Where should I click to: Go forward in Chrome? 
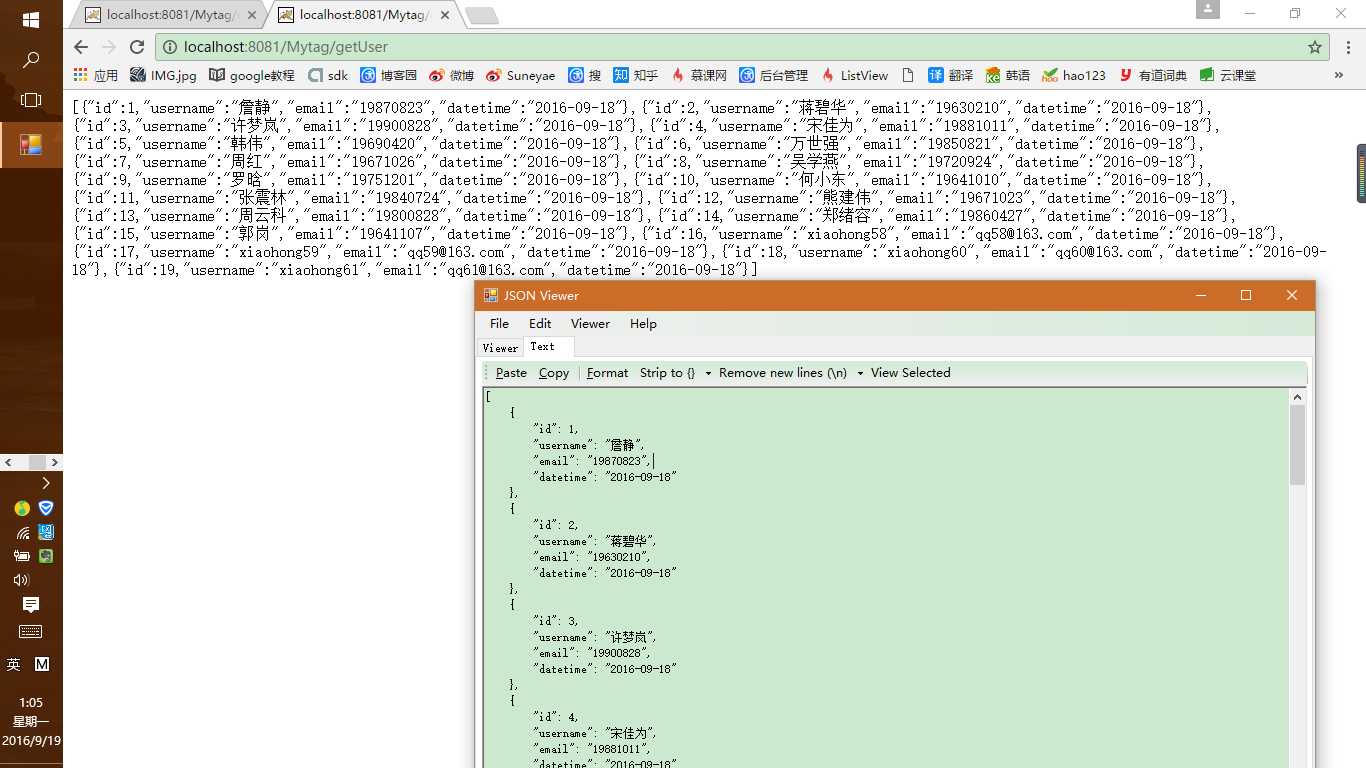tap(109, 47)
